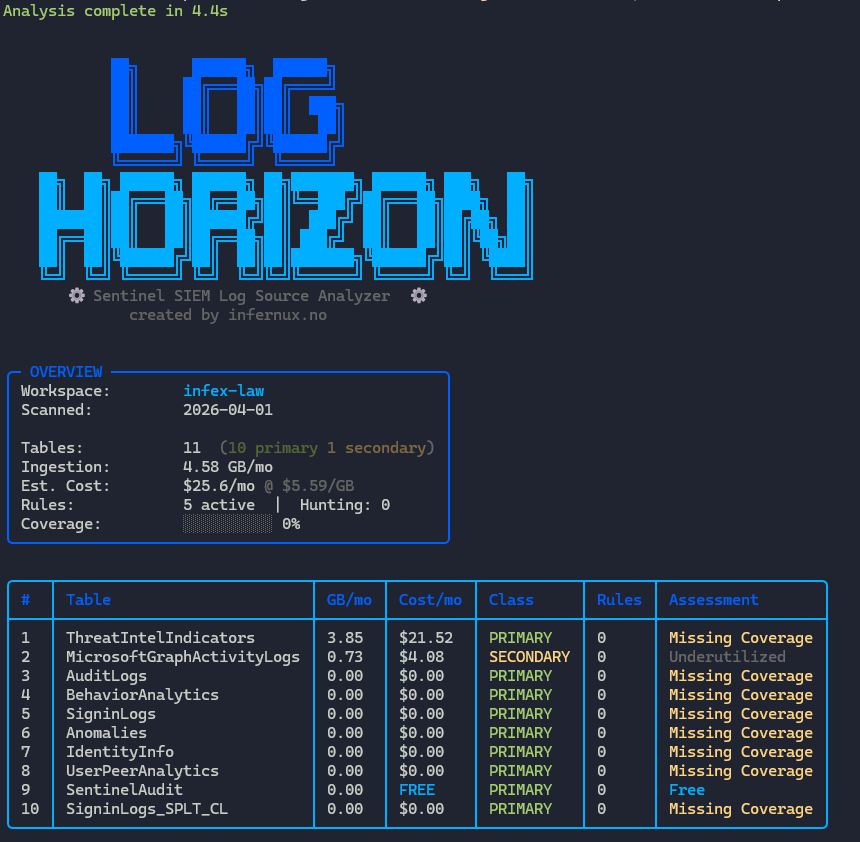Click the MicrosoftGraphActivityLogs table name
The width and height of the screenshot is (860, 842).
point(183,657)
